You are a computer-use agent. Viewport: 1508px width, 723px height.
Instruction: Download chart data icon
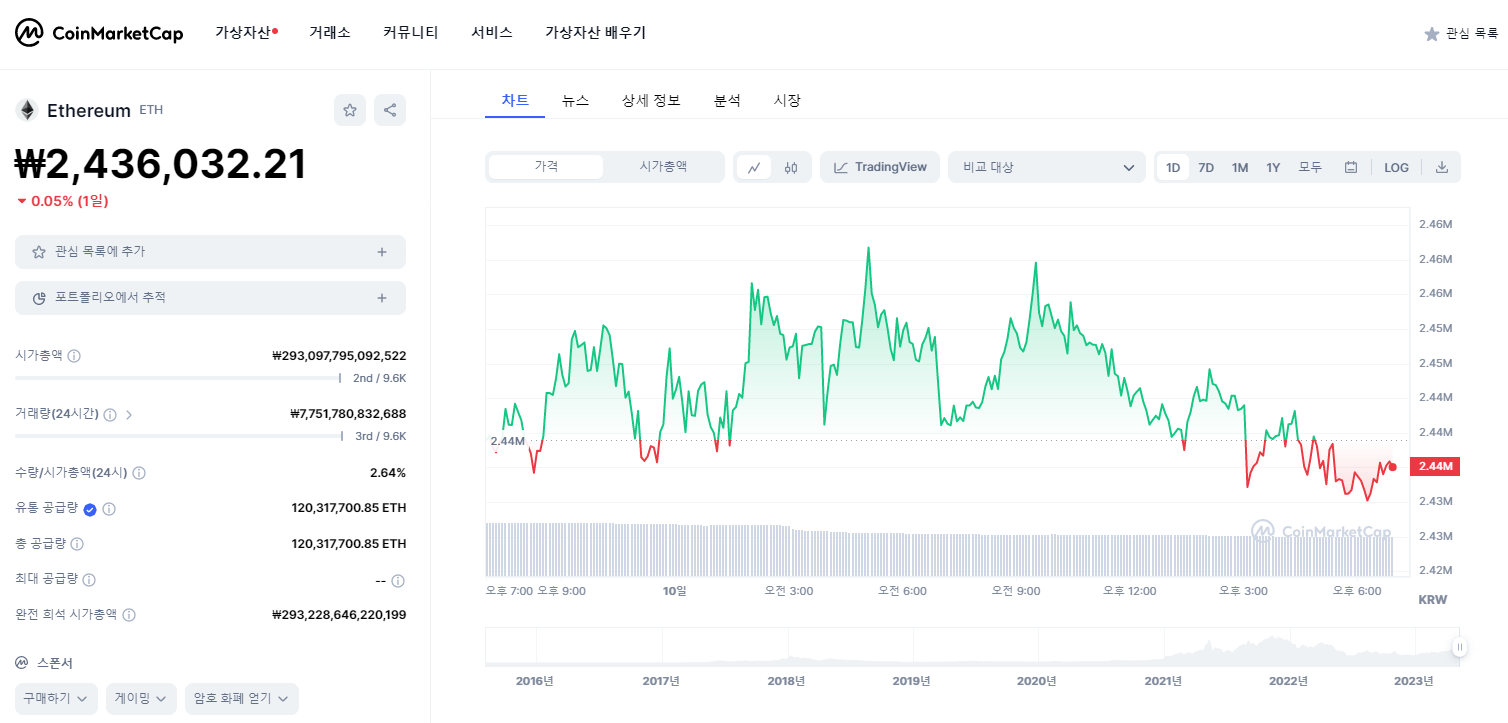tap(1442, 167)
